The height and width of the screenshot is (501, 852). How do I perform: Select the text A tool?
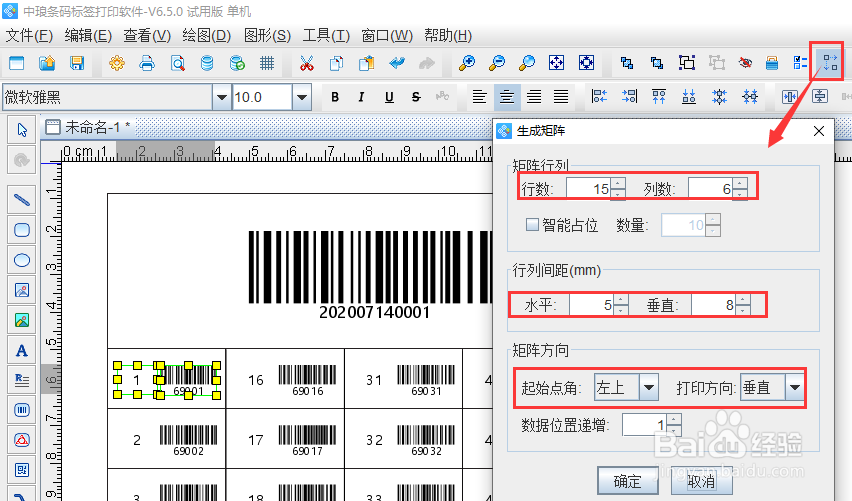[22, 350]
